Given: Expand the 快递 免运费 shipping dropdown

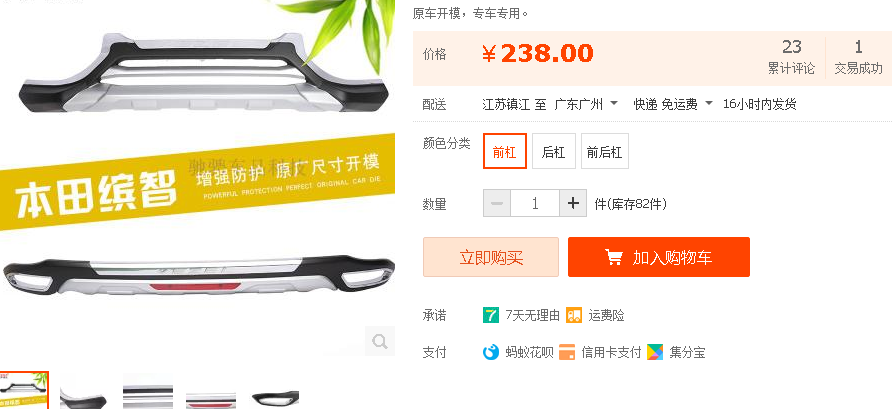Looking at the screenshot, I should pyautogui.click(x=673, y=104).
